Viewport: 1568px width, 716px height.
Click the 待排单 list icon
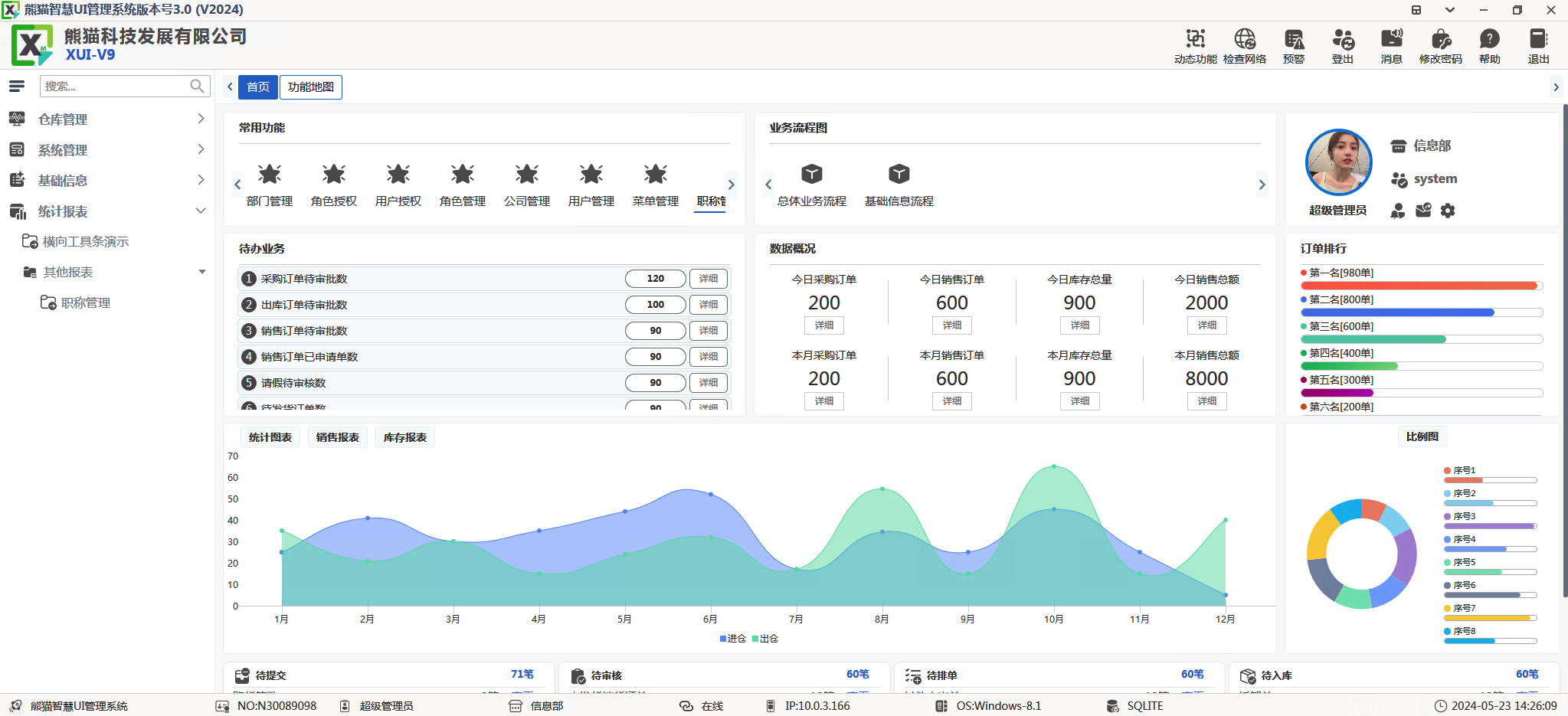click(913, 675)
